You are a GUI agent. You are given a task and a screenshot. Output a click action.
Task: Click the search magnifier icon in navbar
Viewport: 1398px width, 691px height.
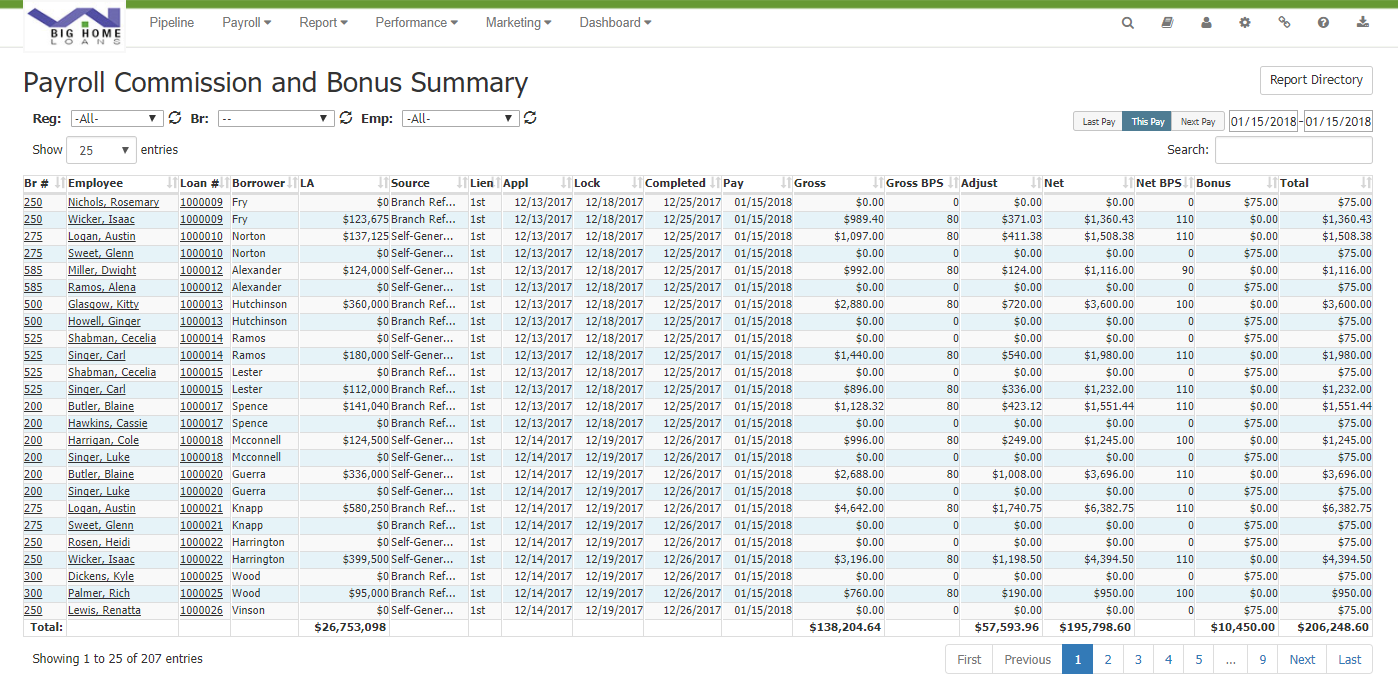click(1128, 23)
